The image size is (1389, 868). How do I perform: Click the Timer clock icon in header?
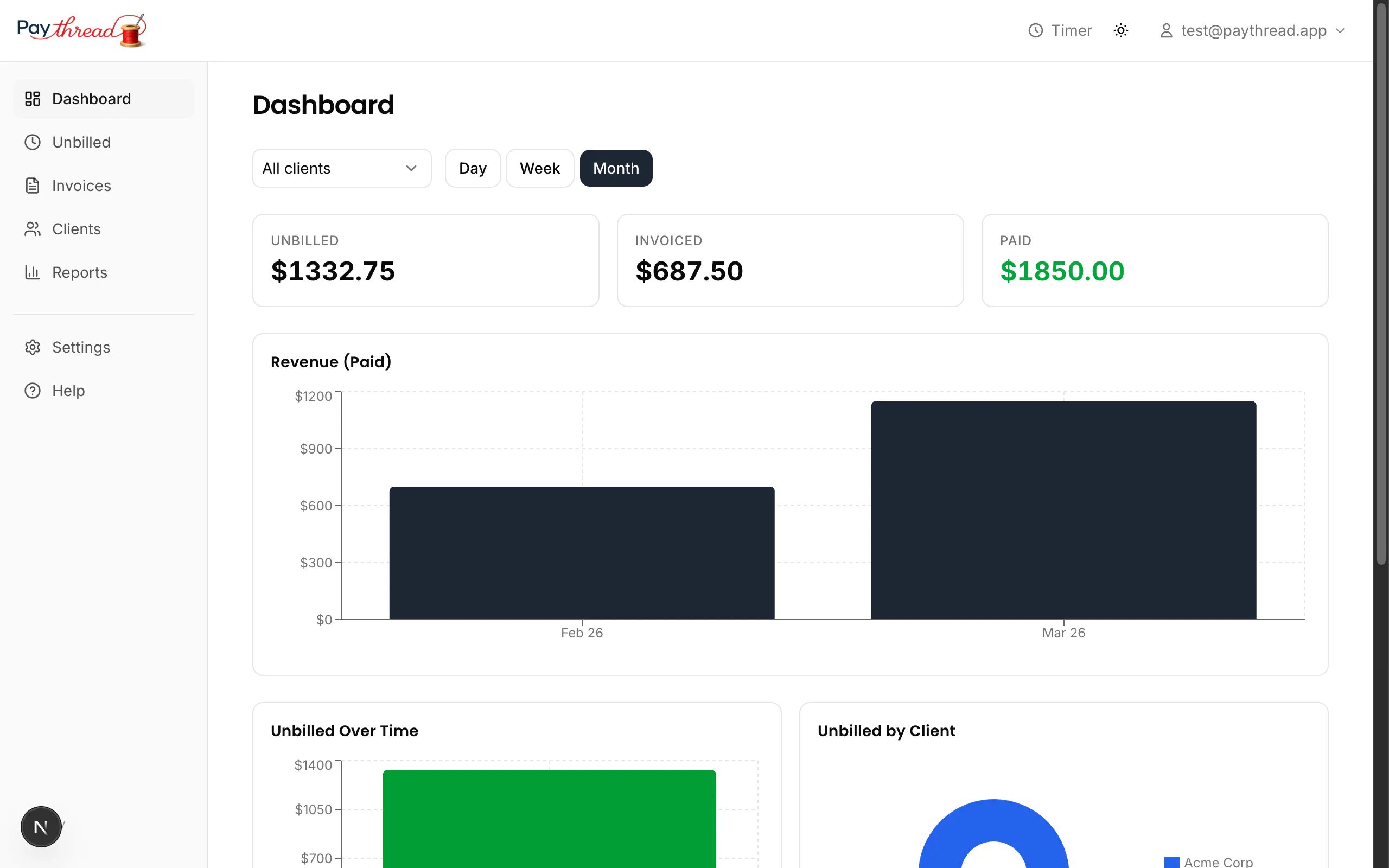(x=1035, y=30)
